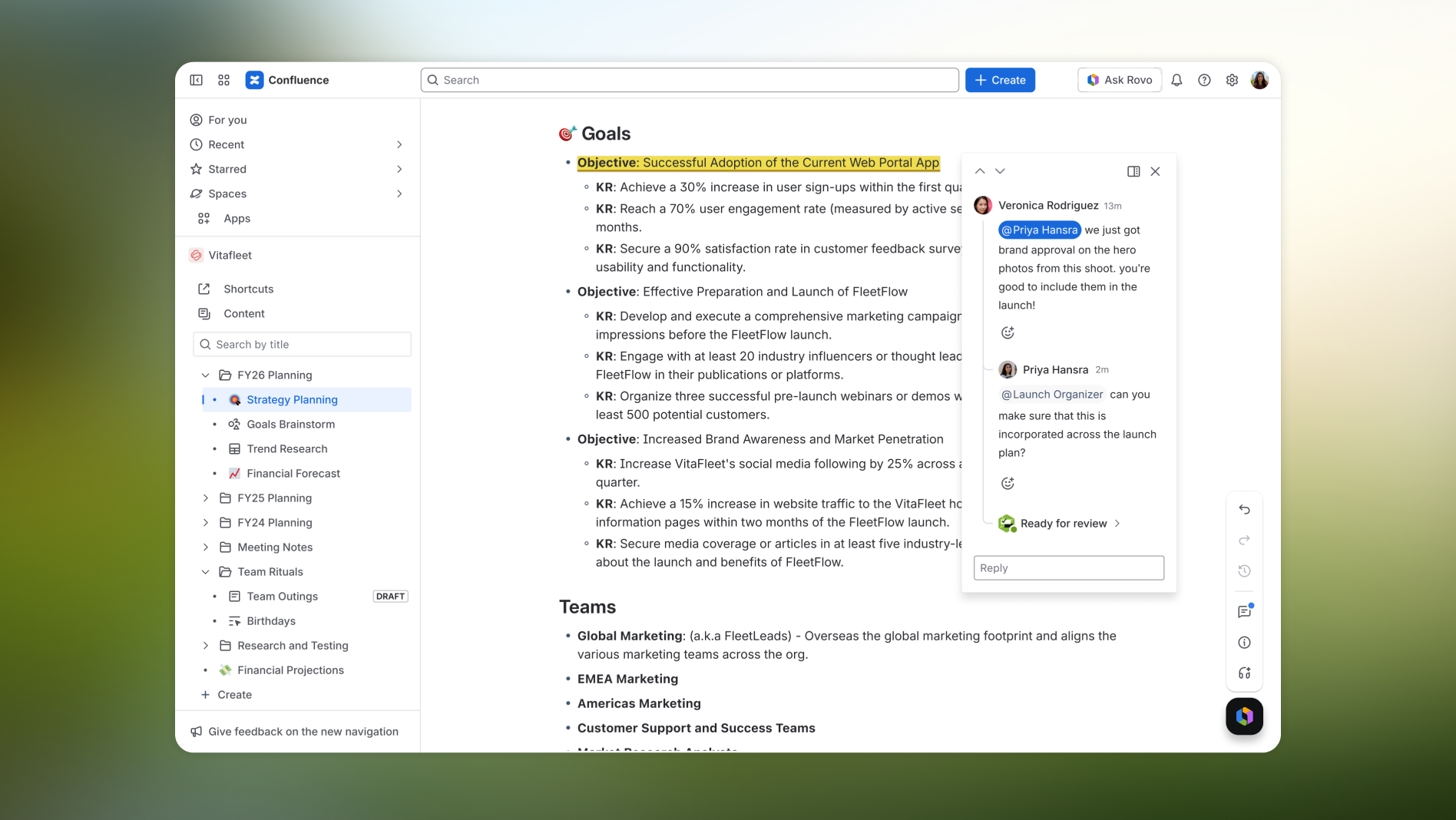Screen dimensions: 1456x820
Task: Click the redo arrow icon
Action: (1244, 541)
